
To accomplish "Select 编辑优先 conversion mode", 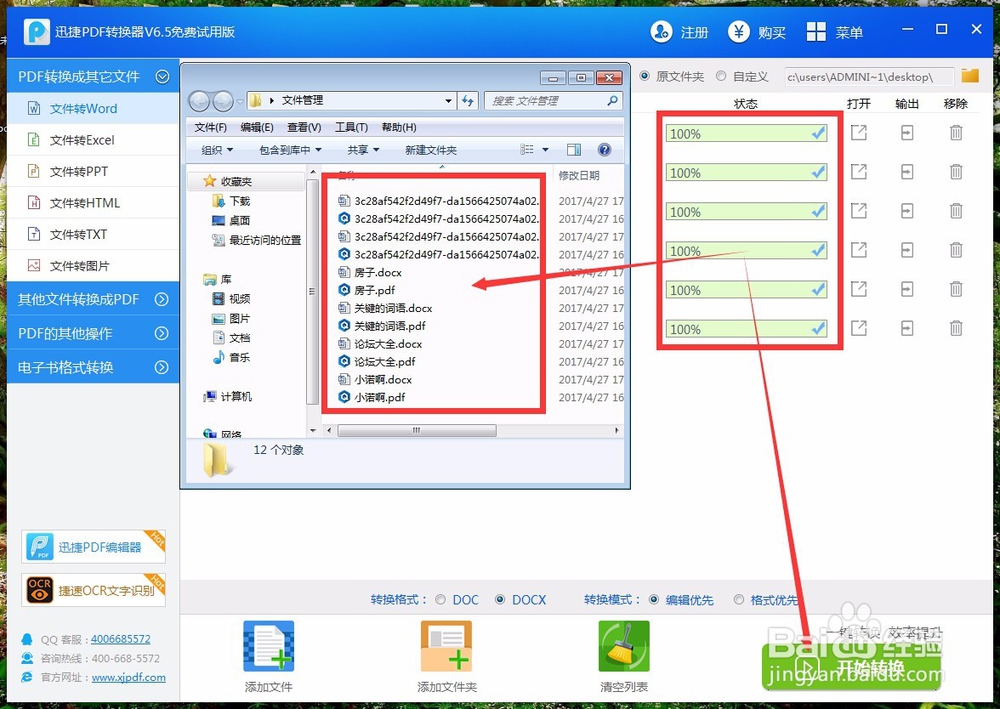I will 654,599.
